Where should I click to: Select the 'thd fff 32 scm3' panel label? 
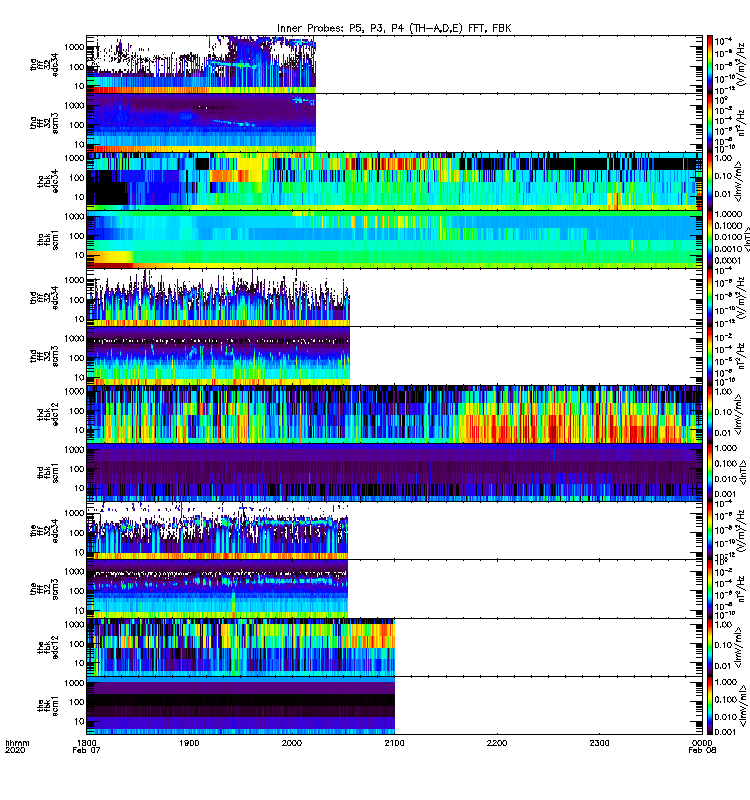click(44, 356)
